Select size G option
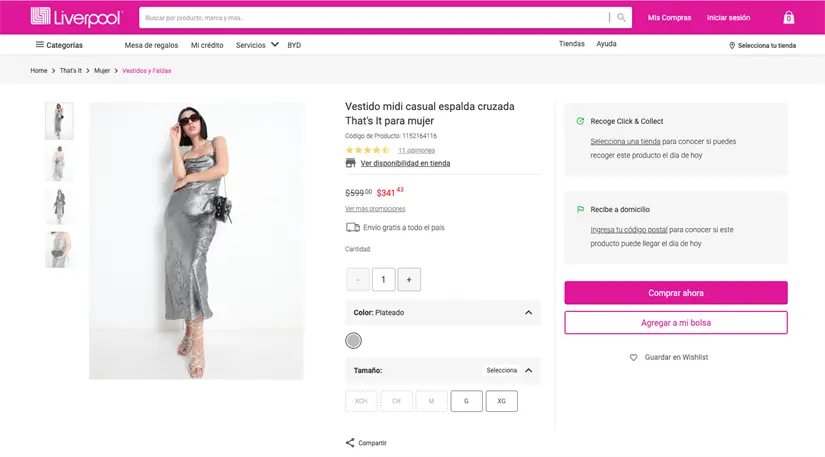 pos(466,401)
